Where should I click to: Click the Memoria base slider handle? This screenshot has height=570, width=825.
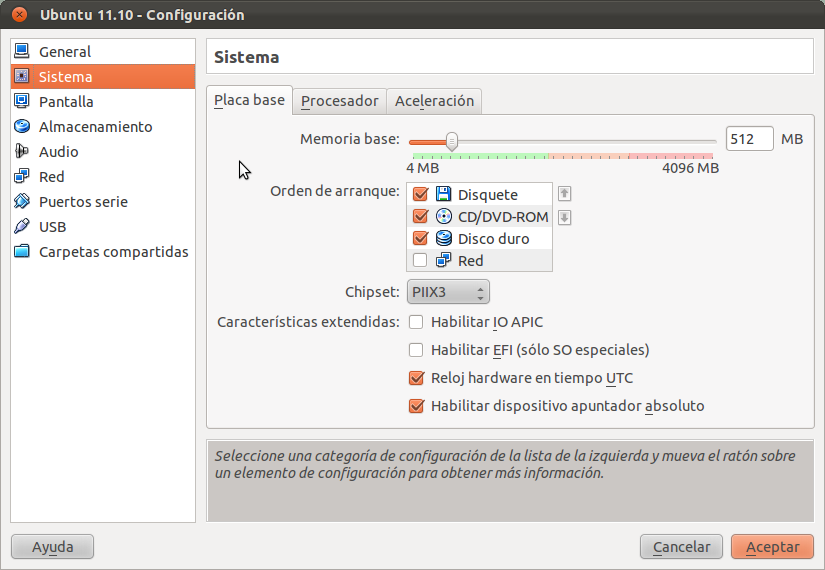tap(451, 141)
